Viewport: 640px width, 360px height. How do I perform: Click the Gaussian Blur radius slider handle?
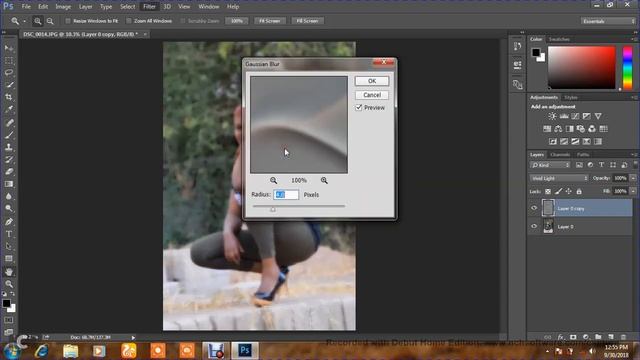coord(273,209)
